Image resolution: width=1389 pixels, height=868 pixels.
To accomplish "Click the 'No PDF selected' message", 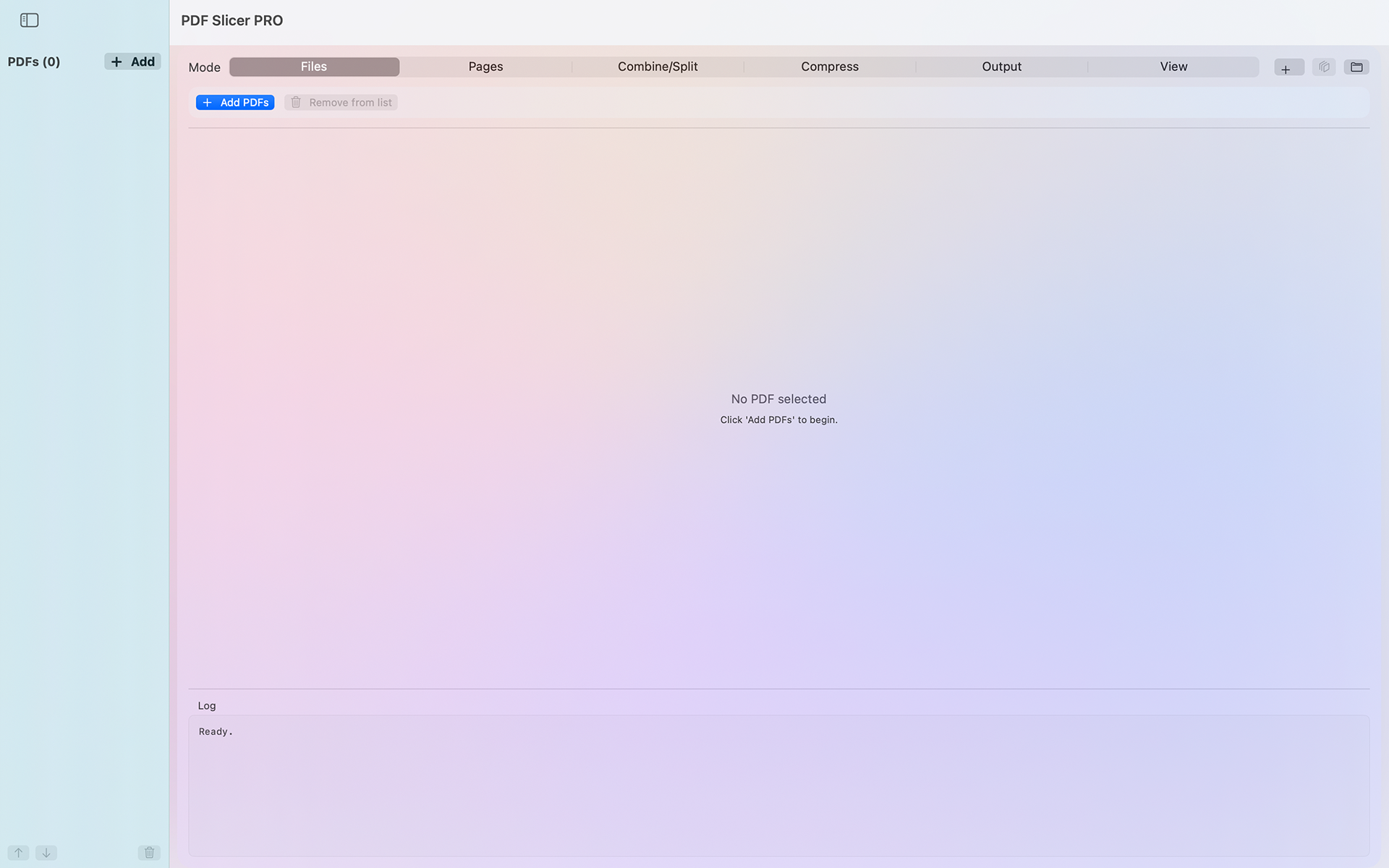I will (778, 399).
